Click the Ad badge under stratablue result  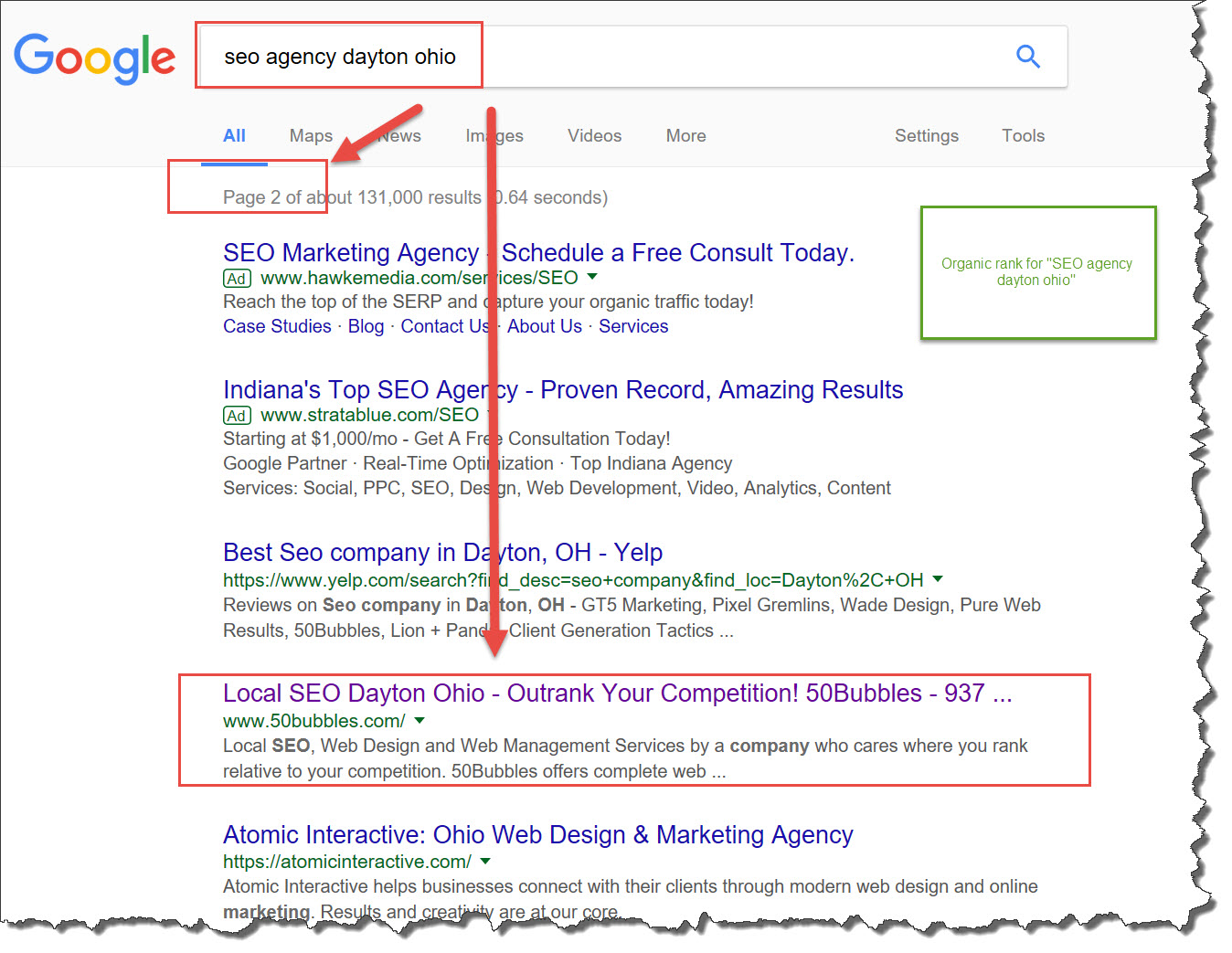pos(237,416)
